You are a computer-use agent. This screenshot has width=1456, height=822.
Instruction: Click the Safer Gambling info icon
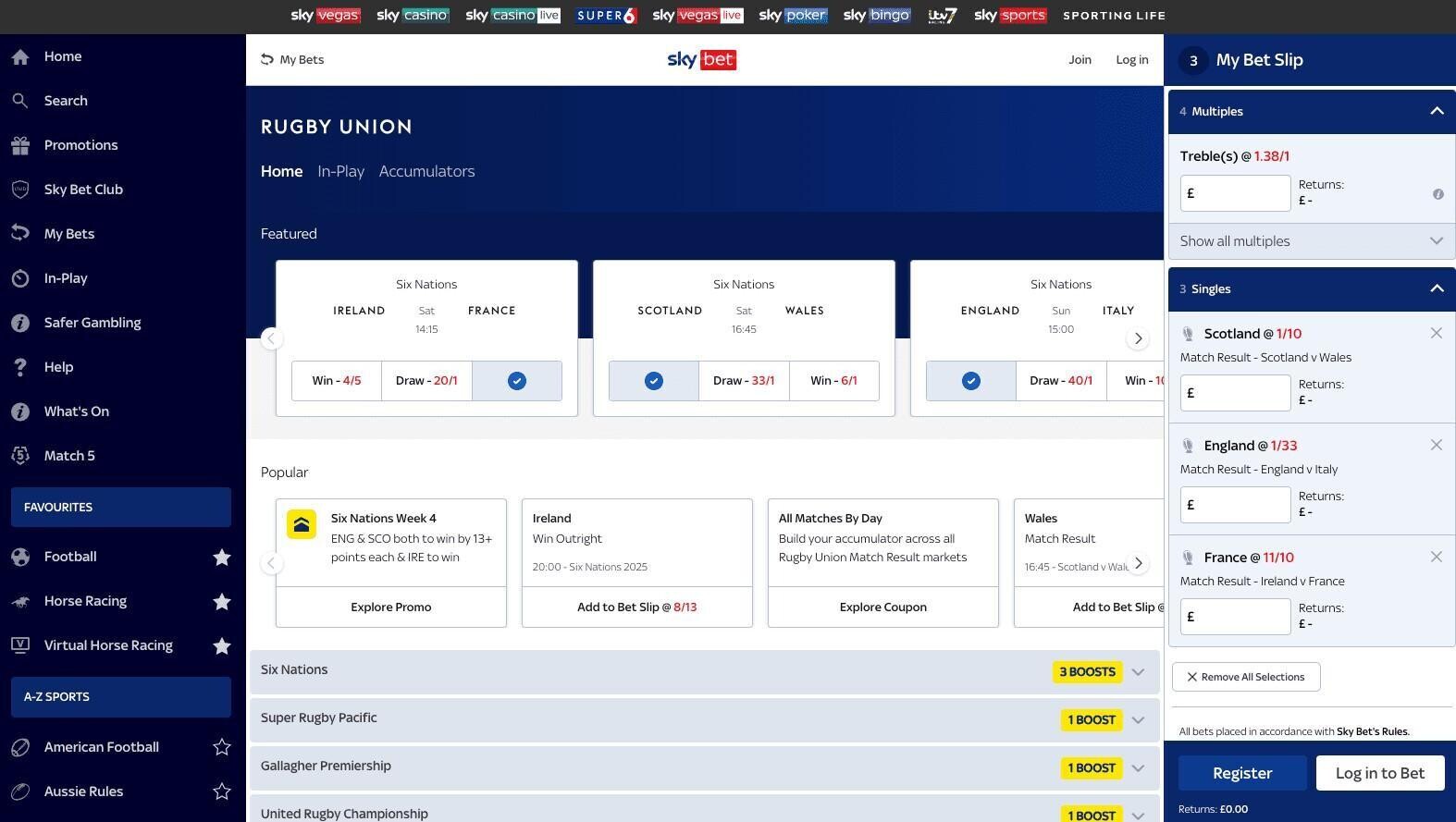point(20,323)
